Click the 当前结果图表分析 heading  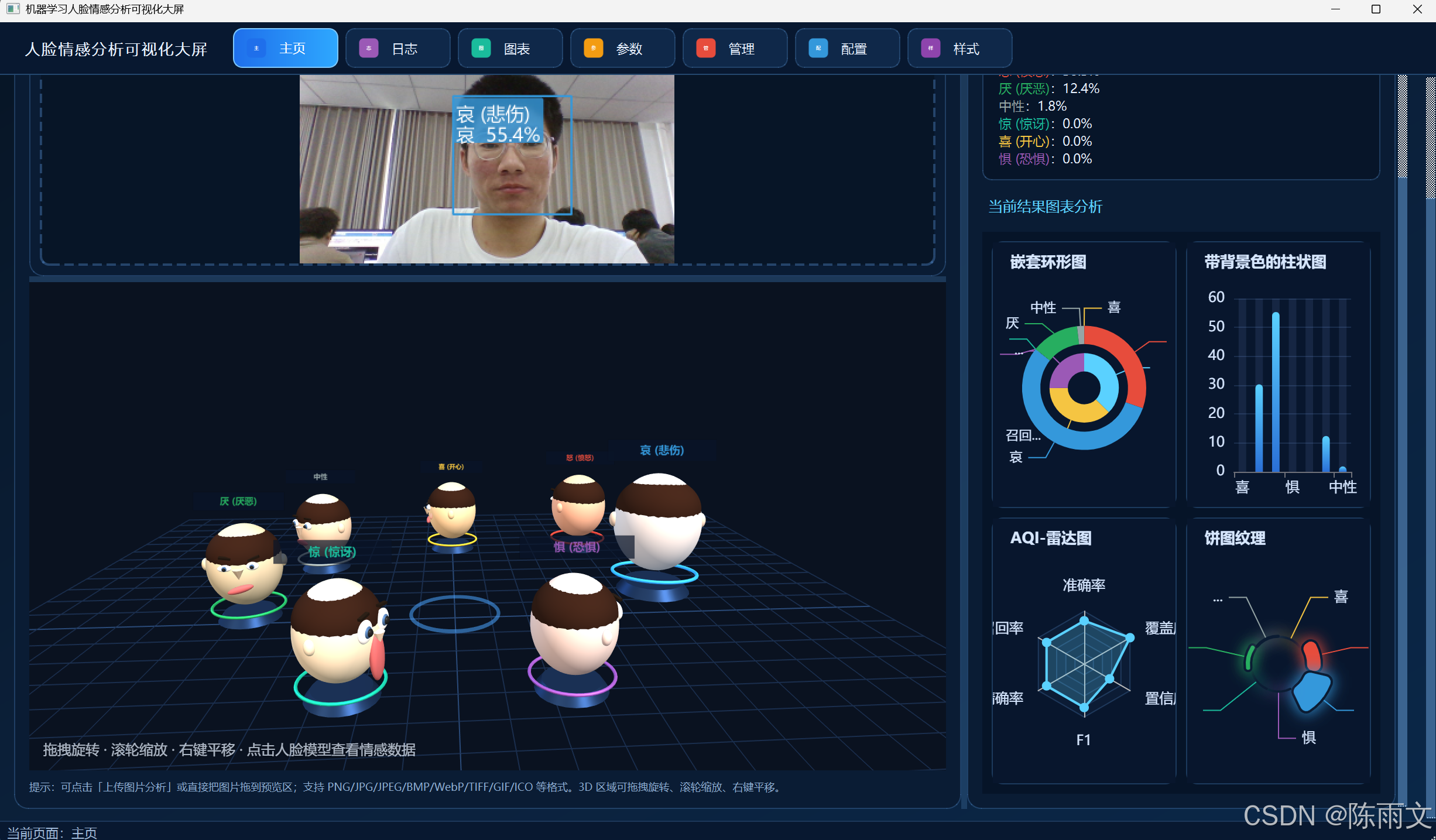point(1045,207)
